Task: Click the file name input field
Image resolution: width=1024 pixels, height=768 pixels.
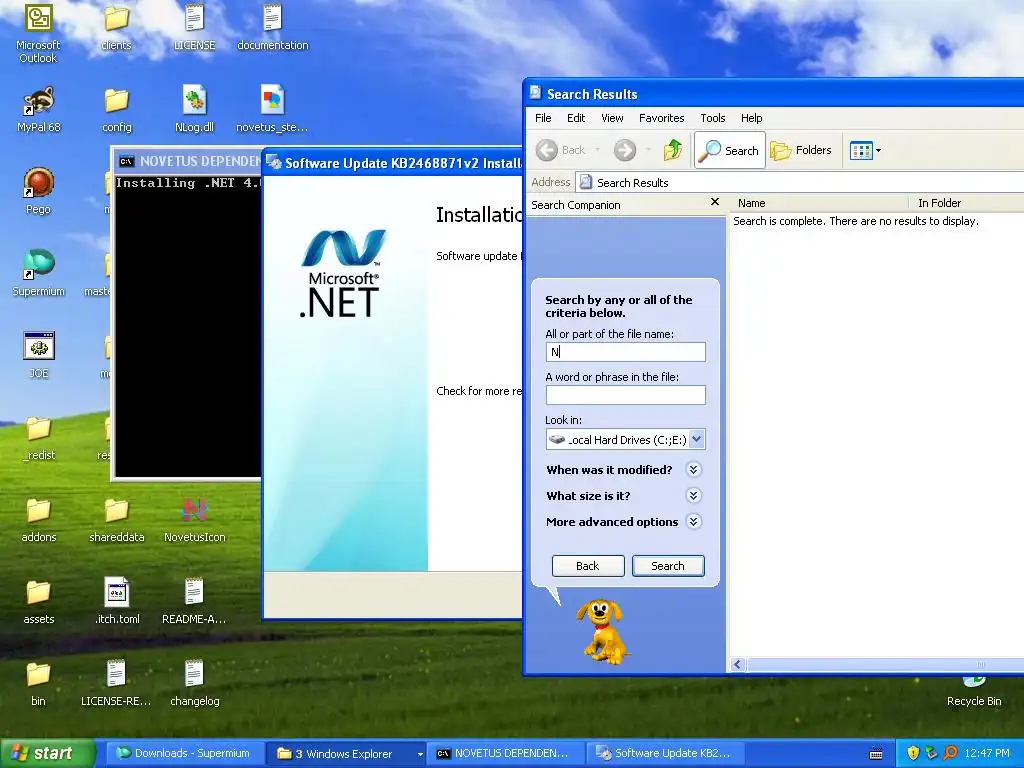Action: [626, 352]
